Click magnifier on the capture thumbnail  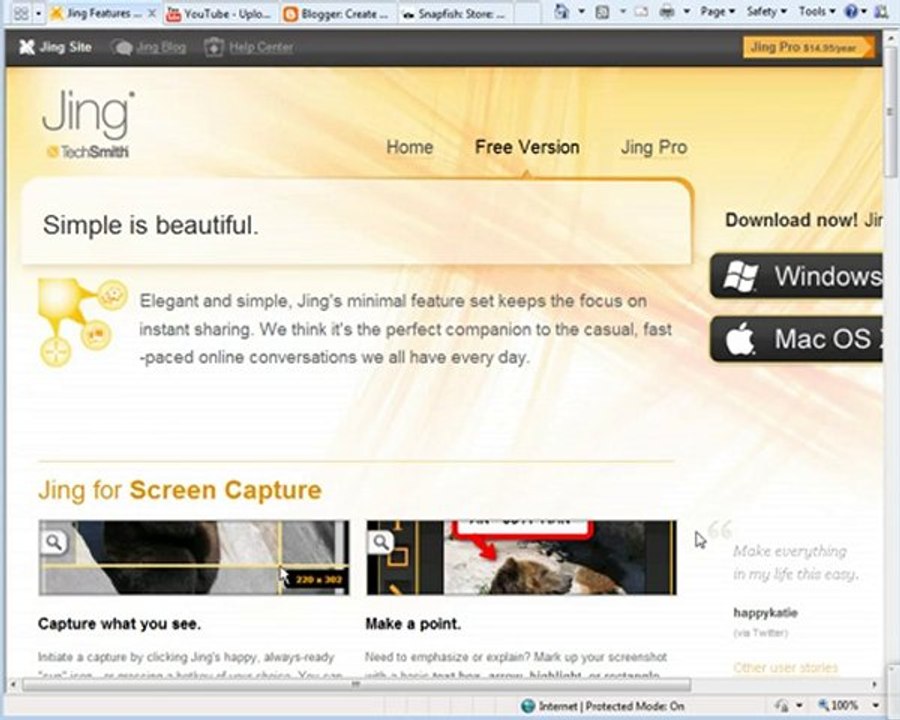[x=55, y=542]
